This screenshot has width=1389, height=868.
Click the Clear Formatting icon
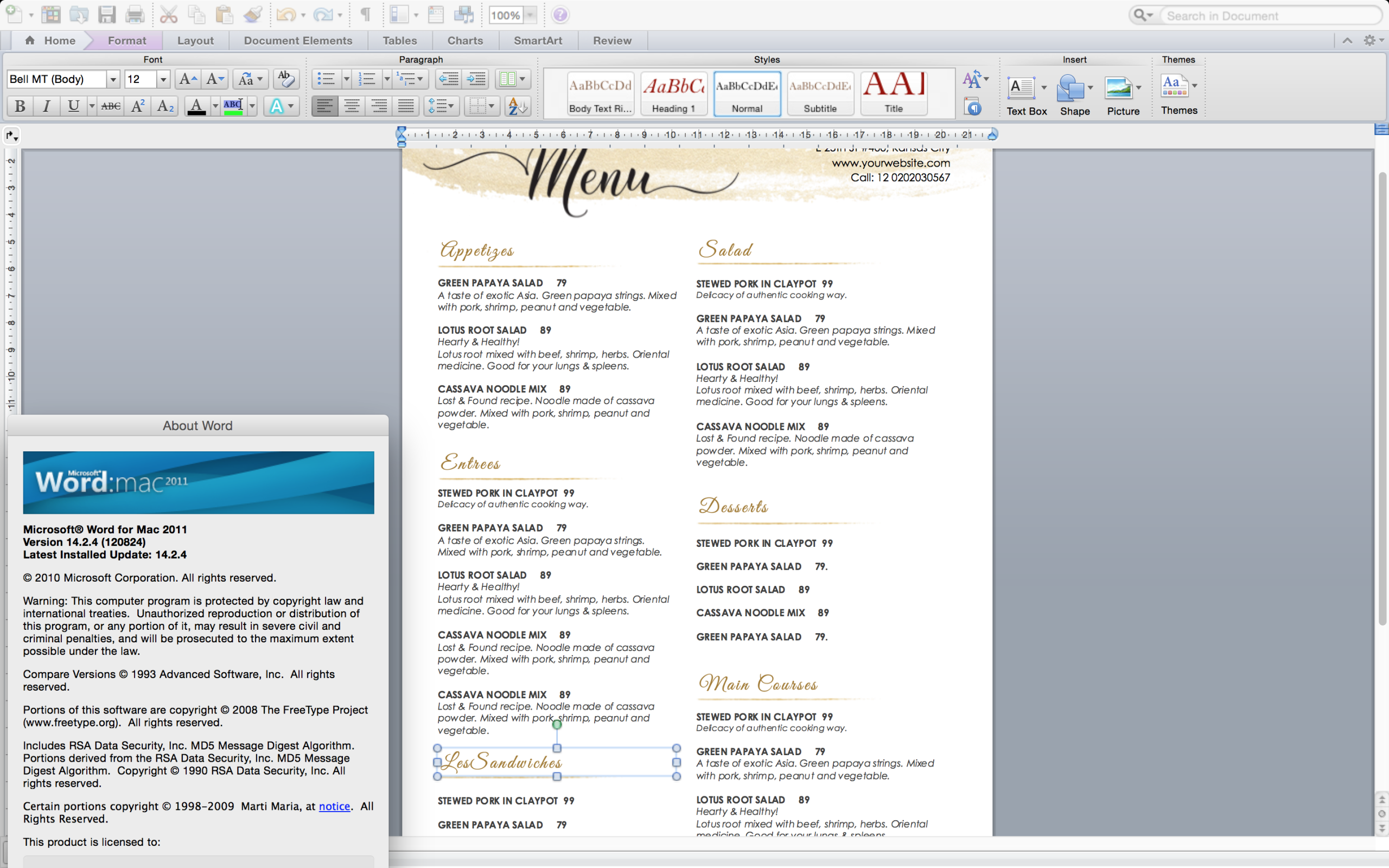(x=285, y=79)
